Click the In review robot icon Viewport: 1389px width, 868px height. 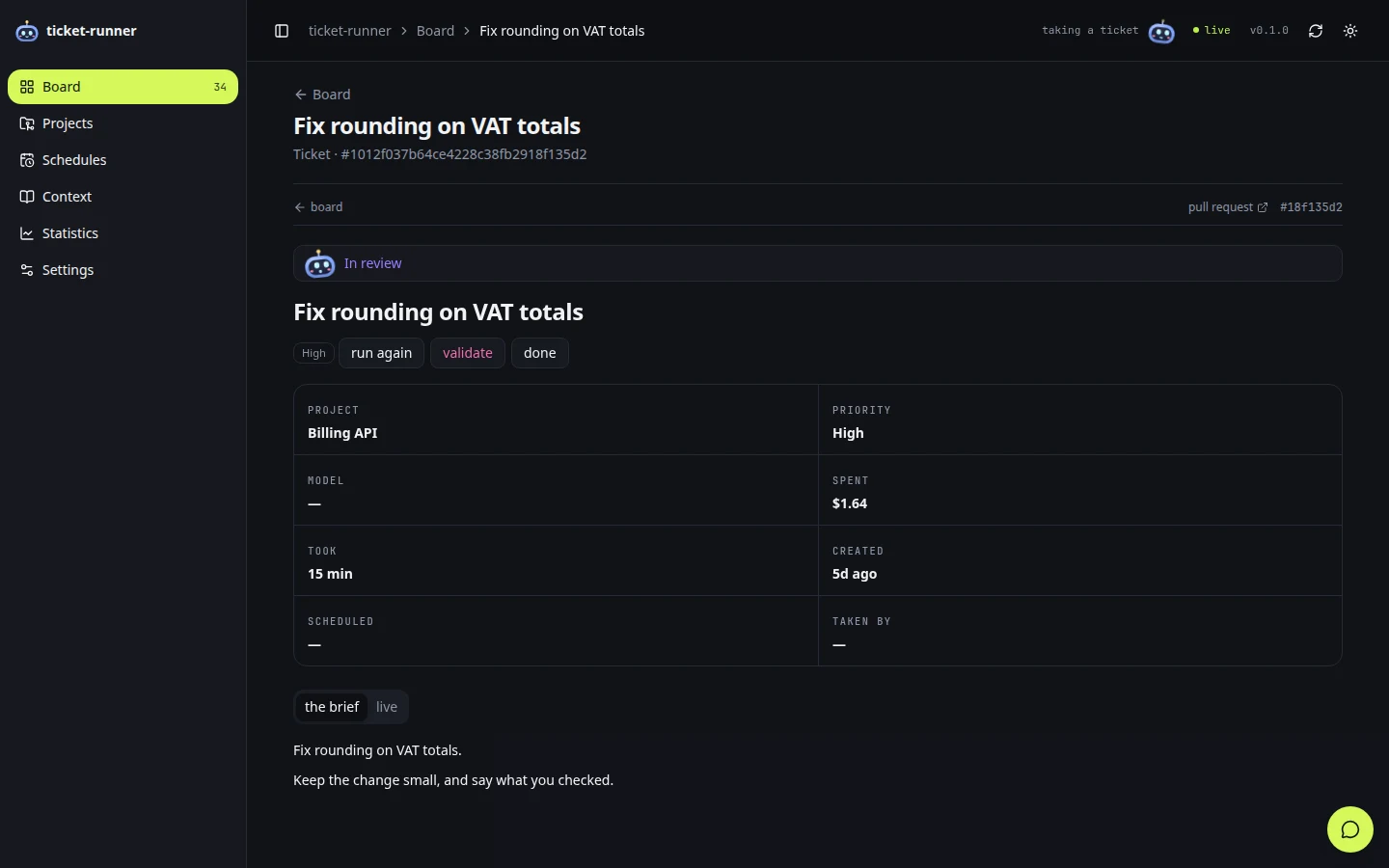pyautogui.click(x=320, y=263)
